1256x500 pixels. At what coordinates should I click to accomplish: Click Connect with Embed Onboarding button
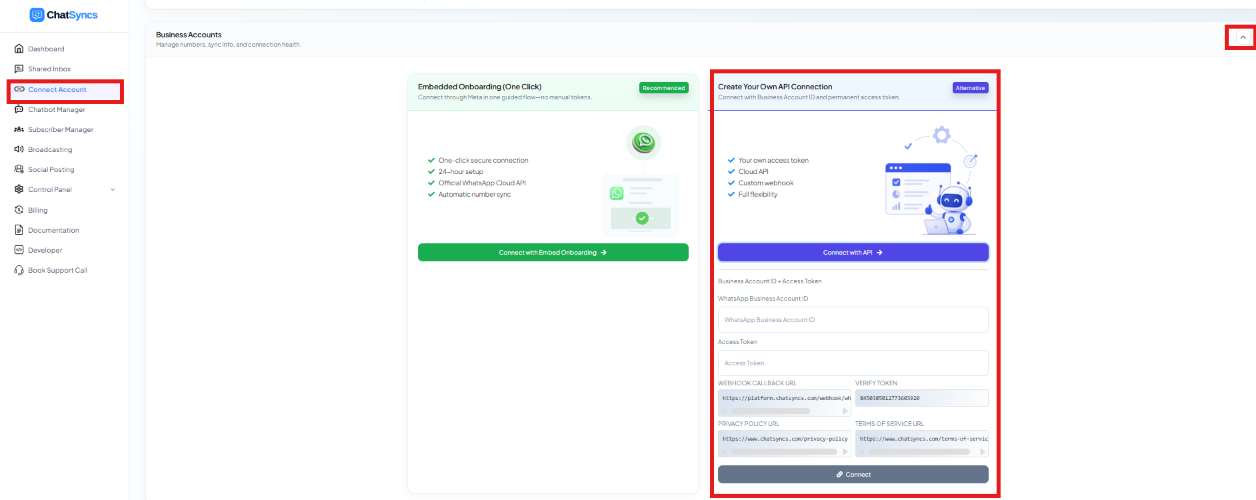tap(553, 252)
